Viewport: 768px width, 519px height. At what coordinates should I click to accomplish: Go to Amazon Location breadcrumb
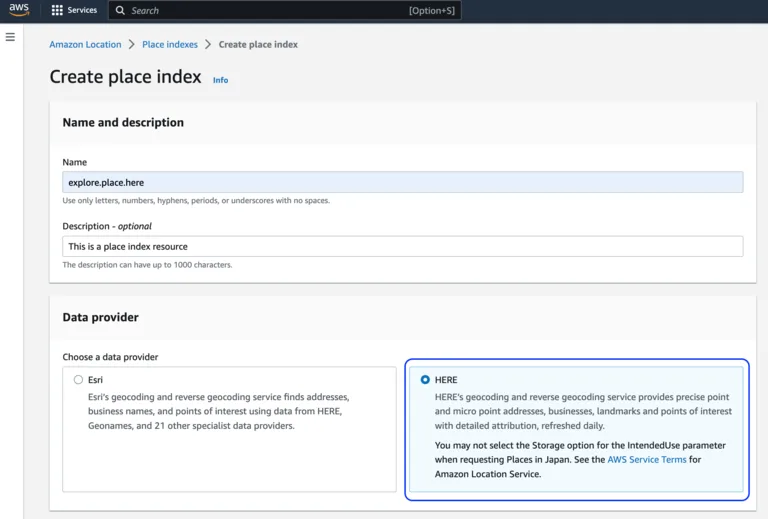click(x=85, y=45)
